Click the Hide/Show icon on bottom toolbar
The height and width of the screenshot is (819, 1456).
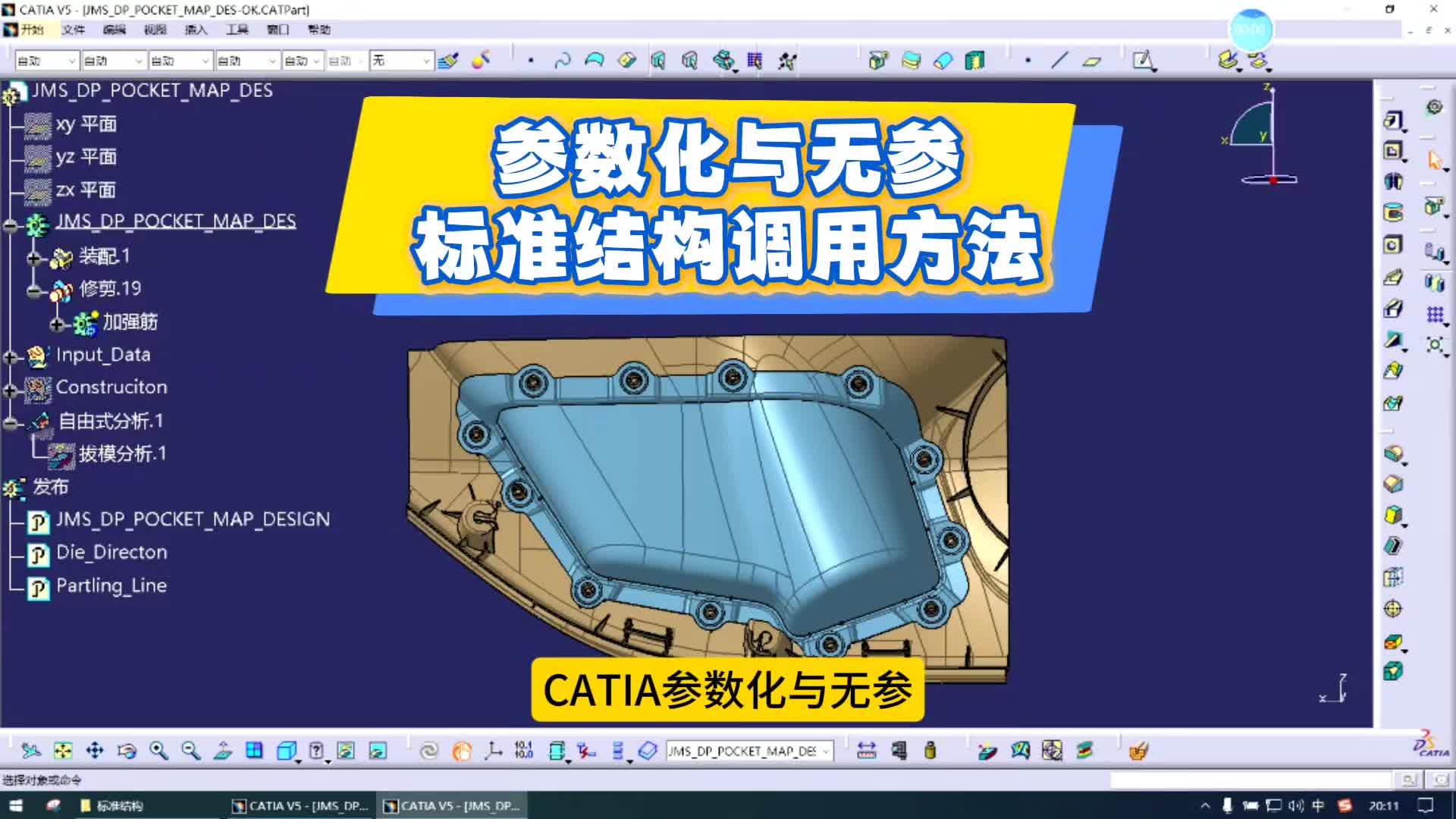(x=345, y=751)
